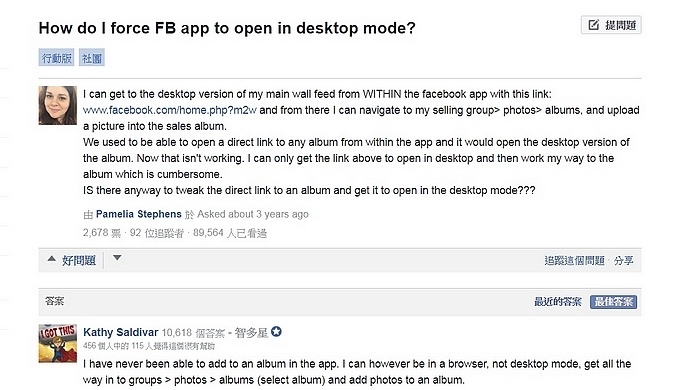This screenshot has height=390, width=680.
Task: Click the 分享 share link
Action: [623, 261]
